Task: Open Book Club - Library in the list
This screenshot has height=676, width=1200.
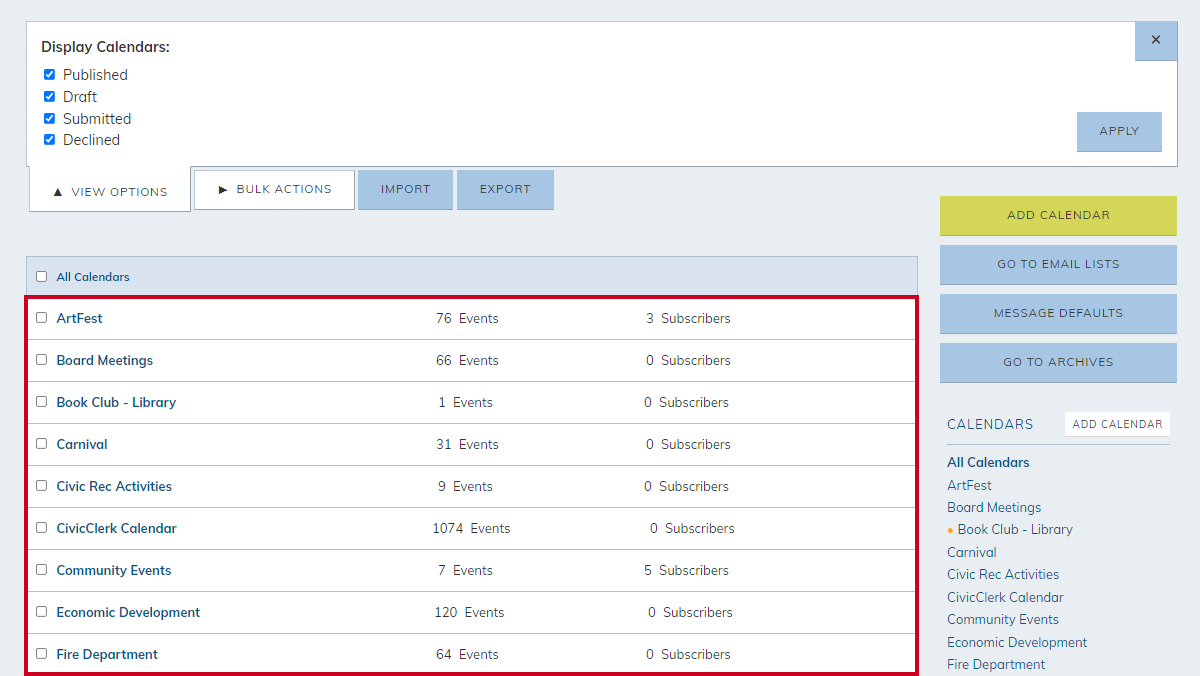Action: coord(116,402)
